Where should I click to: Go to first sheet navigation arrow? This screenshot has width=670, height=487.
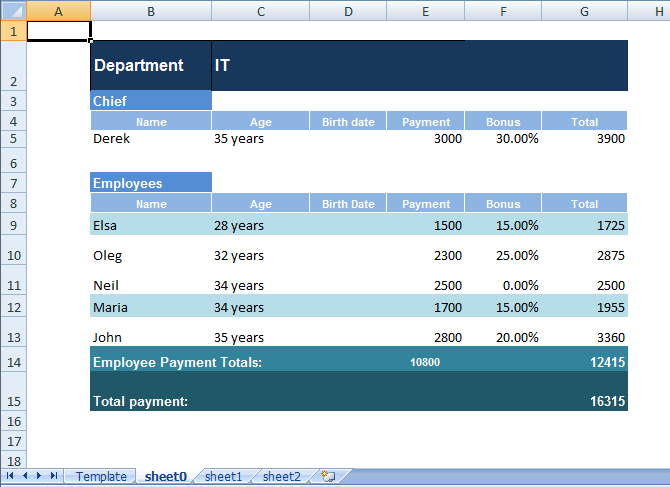(x=10, y=475)
